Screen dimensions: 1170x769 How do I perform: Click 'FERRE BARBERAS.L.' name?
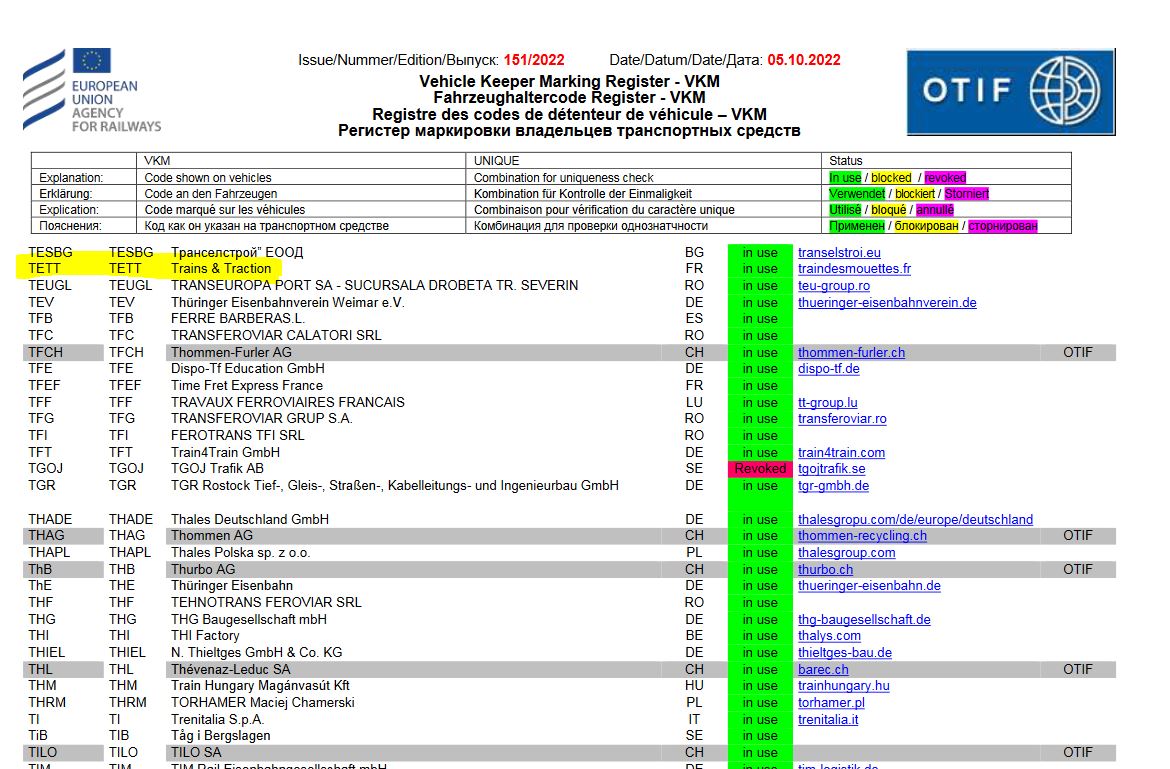tap(237, 318)
